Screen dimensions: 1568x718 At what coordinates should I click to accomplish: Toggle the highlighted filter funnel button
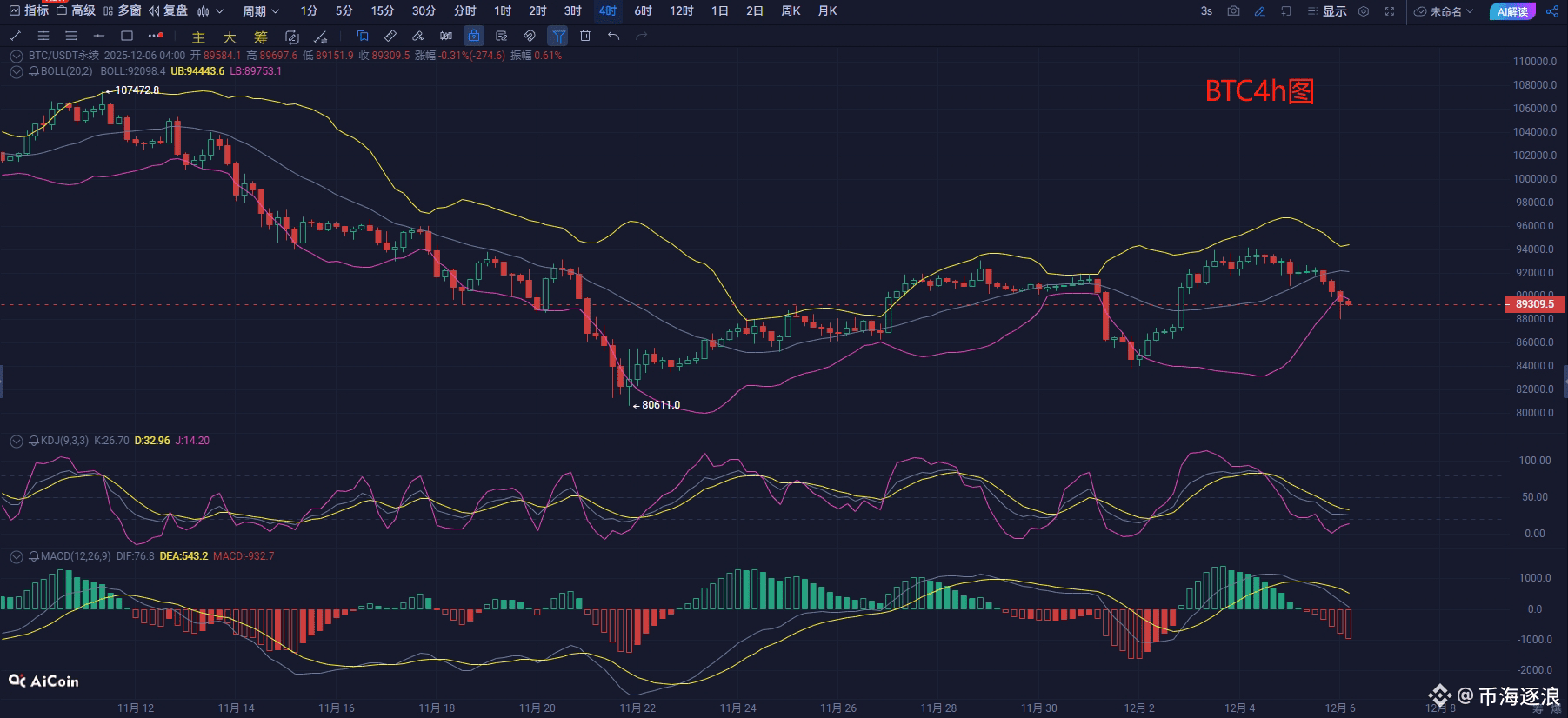click(x=557, y=36)
